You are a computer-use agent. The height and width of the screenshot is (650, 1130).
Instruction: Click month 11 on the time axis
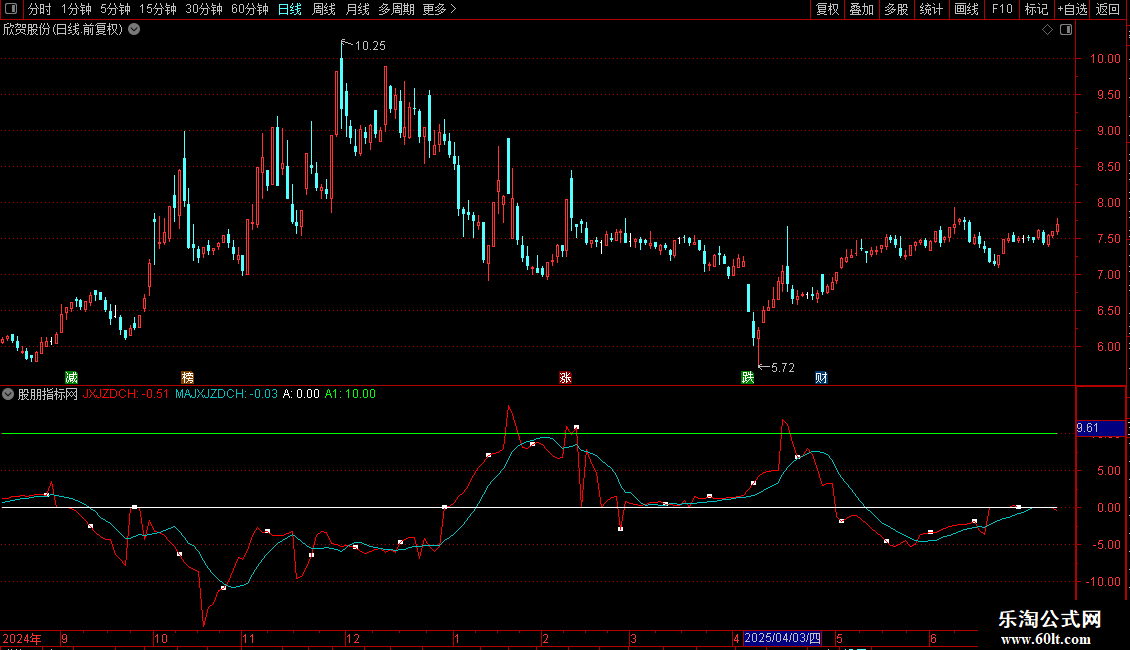pos(248,638)
